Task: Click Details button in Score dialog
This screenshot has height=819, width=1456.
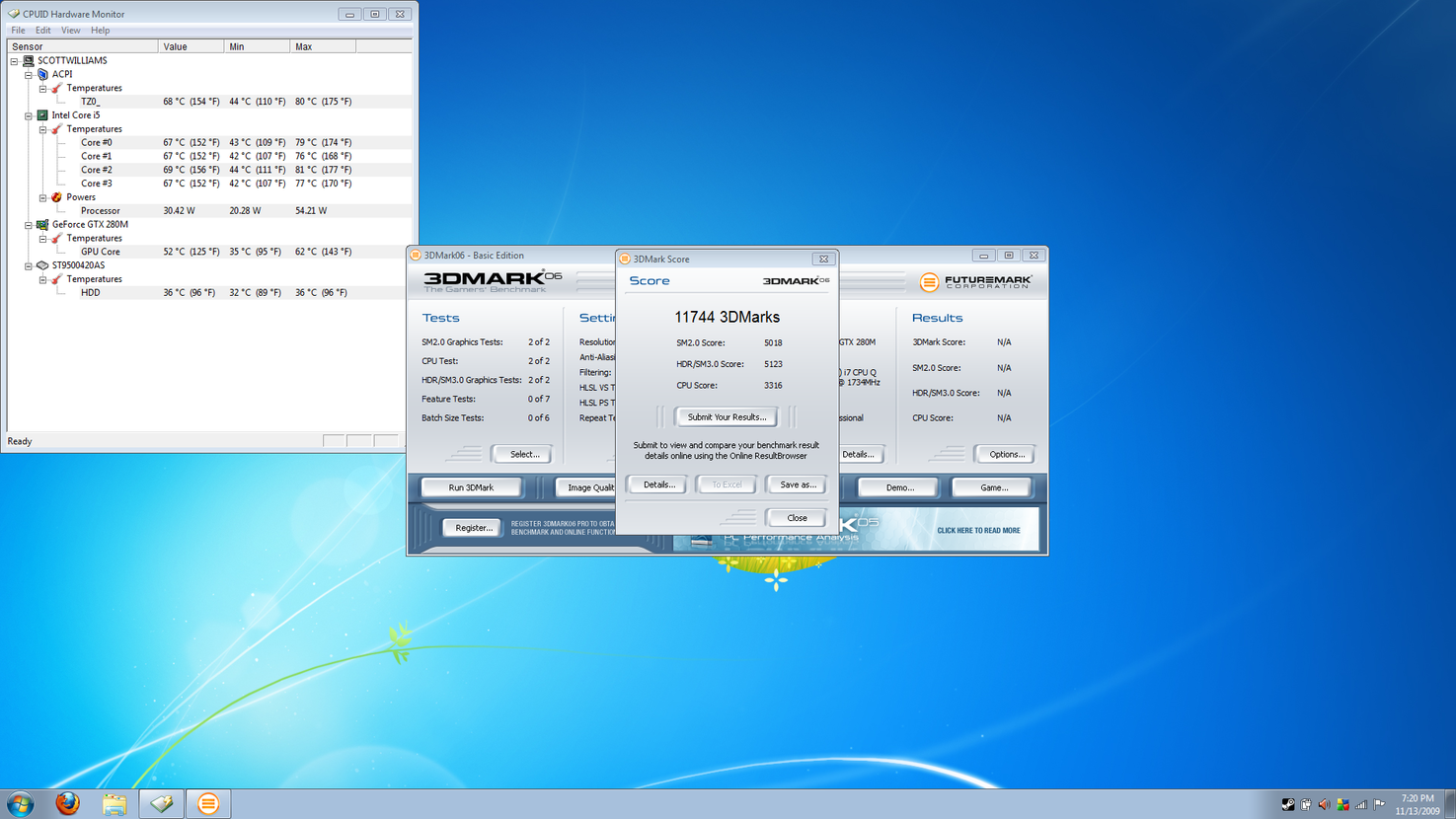Action: (659, 484)
